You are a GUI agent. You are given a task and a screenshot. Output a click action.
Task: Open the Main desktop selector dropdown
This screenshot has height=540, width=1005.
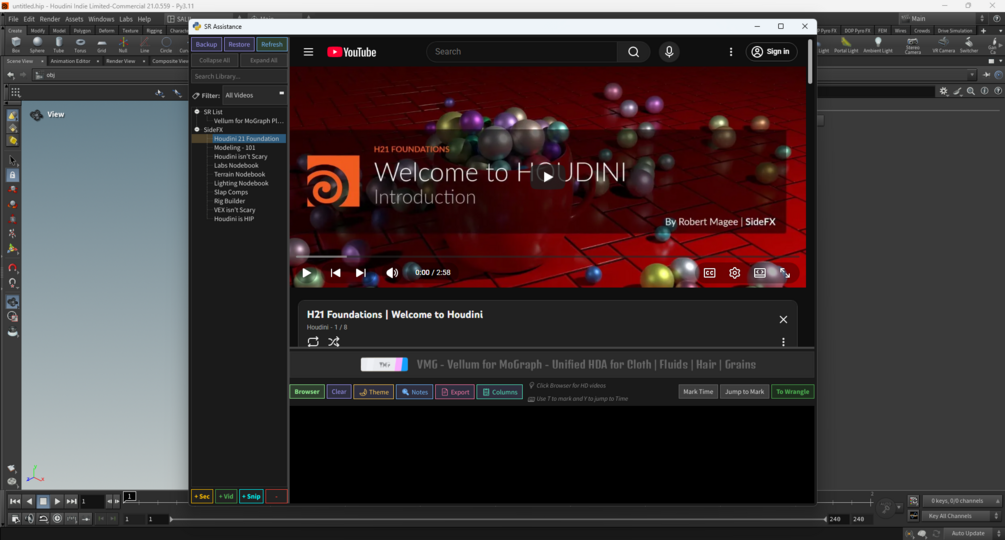942,19
